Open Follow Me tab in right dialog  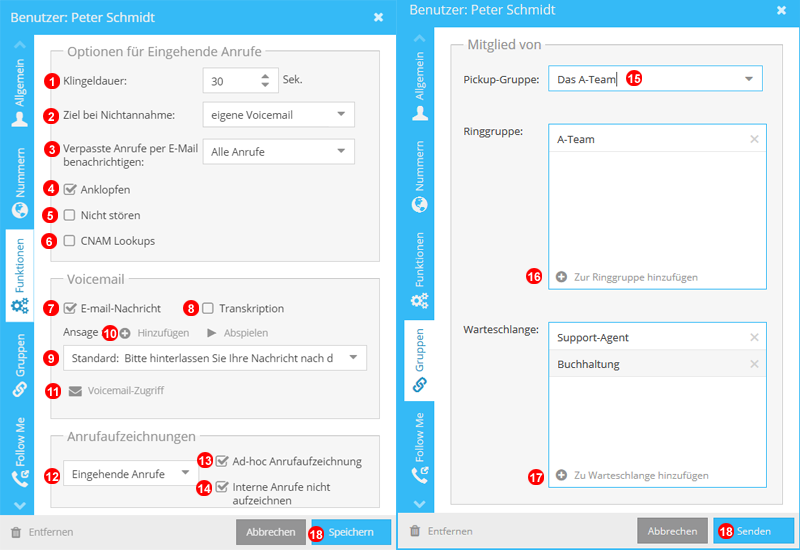click(x=419, y=448)
